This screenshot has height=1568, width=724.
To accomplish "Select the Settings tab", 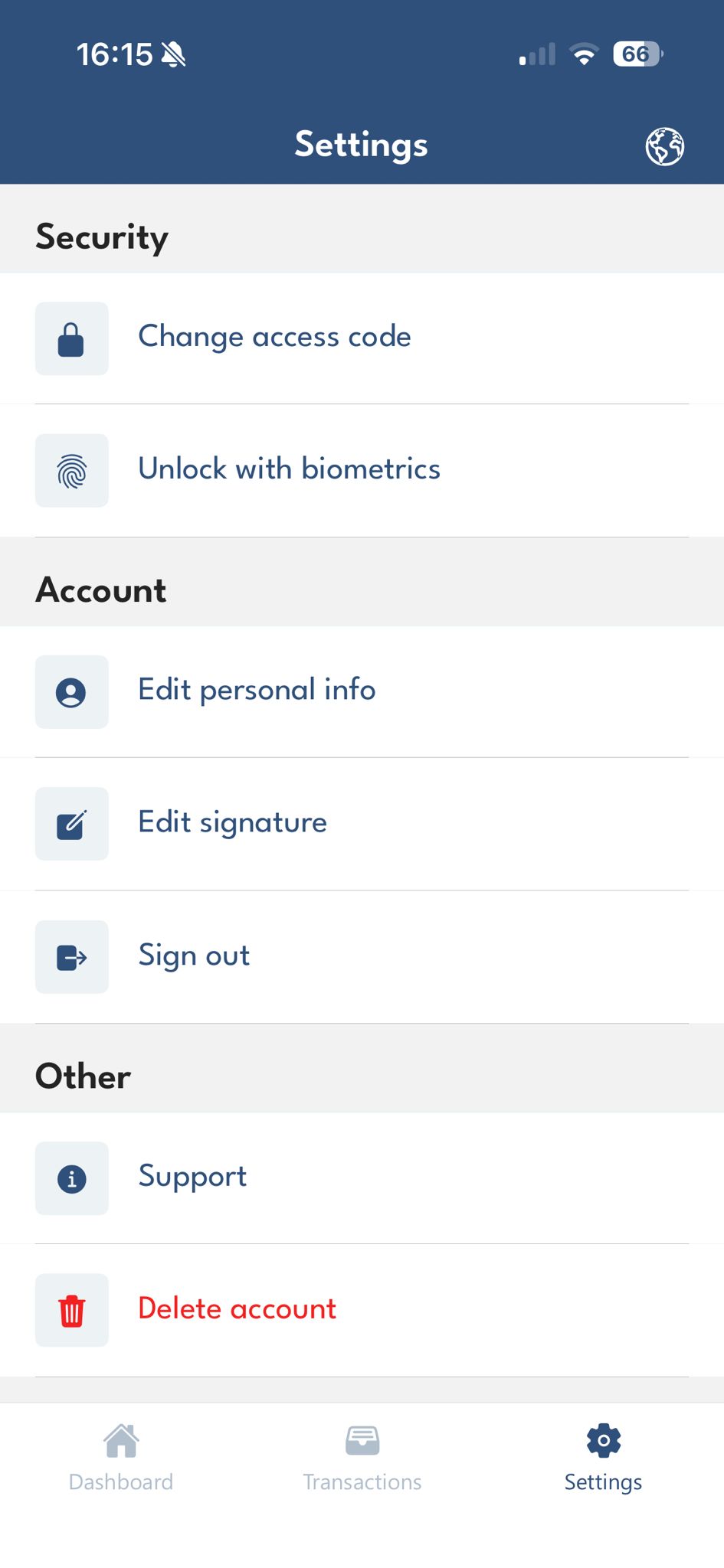I will click(x=603, y=1459).
